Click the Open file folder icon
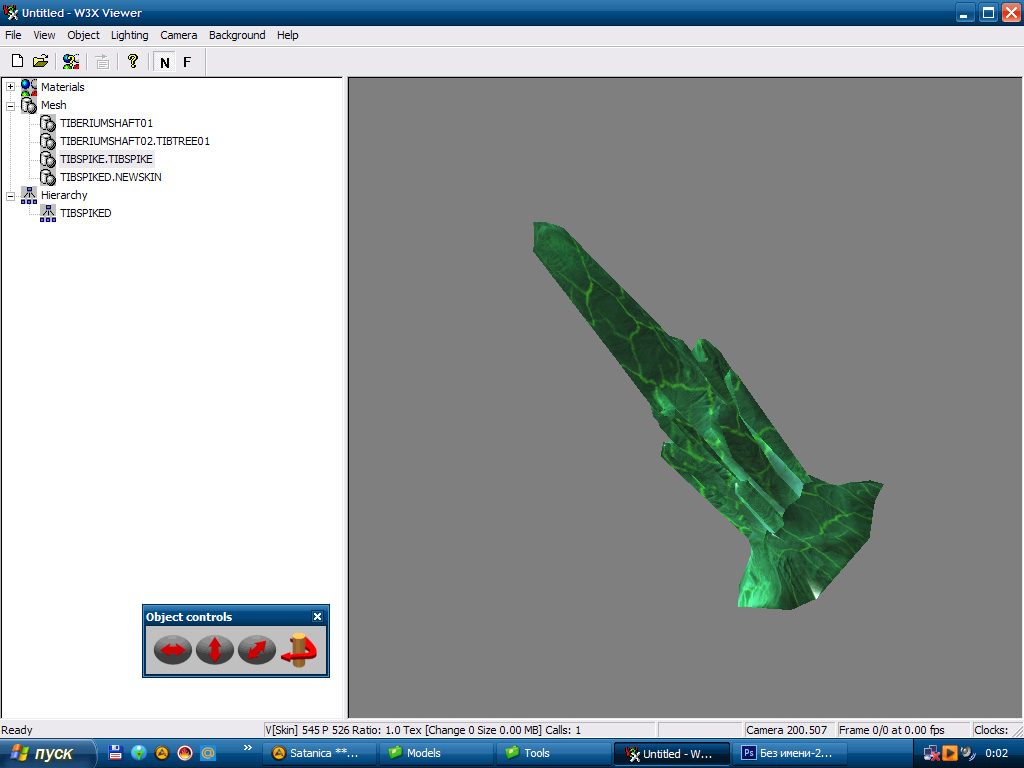Viewport: 1024px width, 768px height. pyautogui.click(x=40, y=61)
